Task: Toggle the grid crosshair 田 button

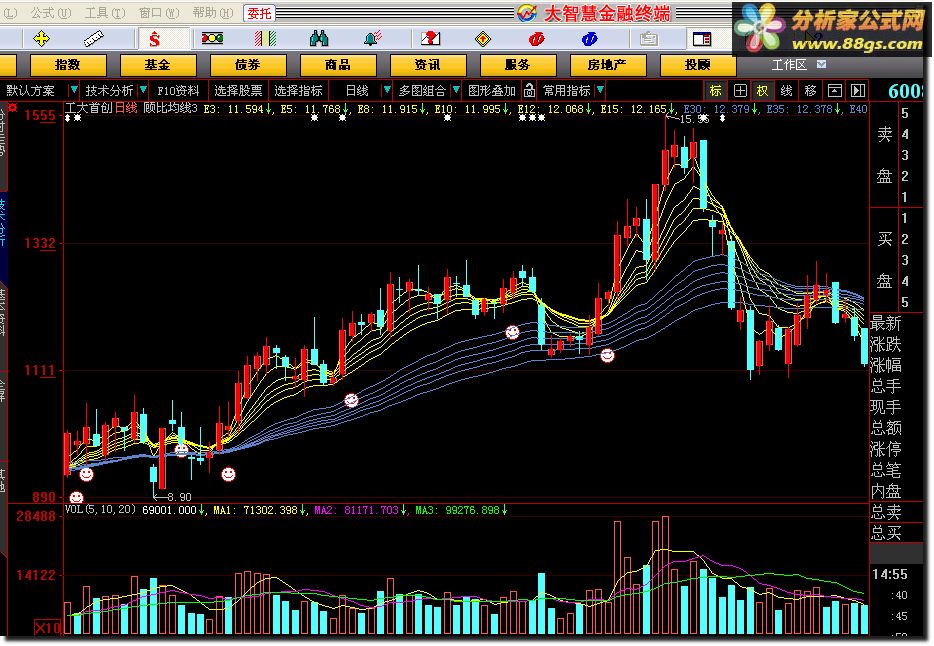Action: (x=740, y=90)
